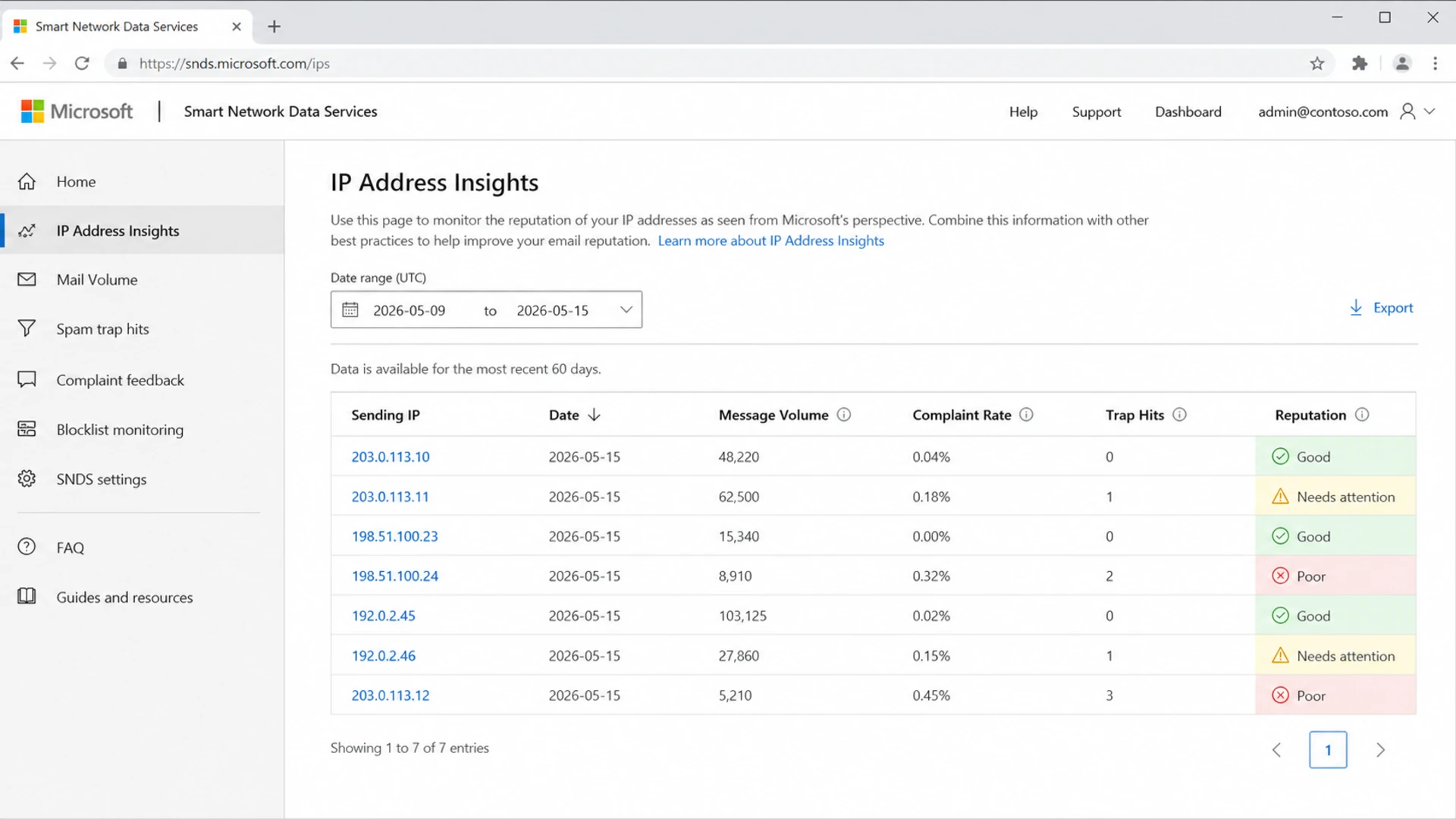Screen dimensions: 1456x819
Task: Click the end date 2026-05-15 field
Action: pos(552,310)
